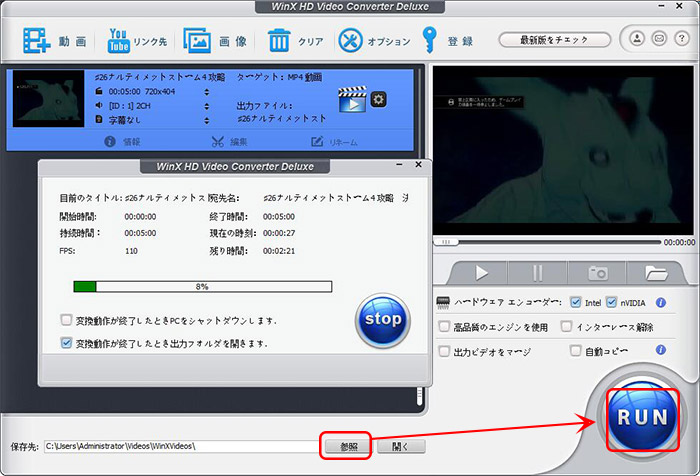The image size is (700, 476).
Task: Click the add video (動画) film icon
Action: click(37, 41)
